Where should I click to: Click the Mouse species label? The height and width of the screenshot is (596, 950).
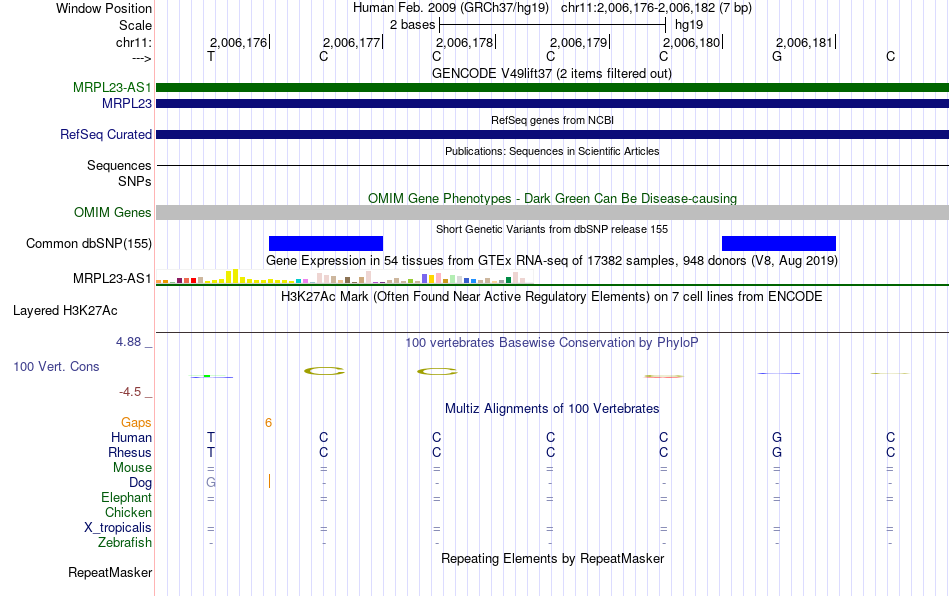(x=132, y=468)
